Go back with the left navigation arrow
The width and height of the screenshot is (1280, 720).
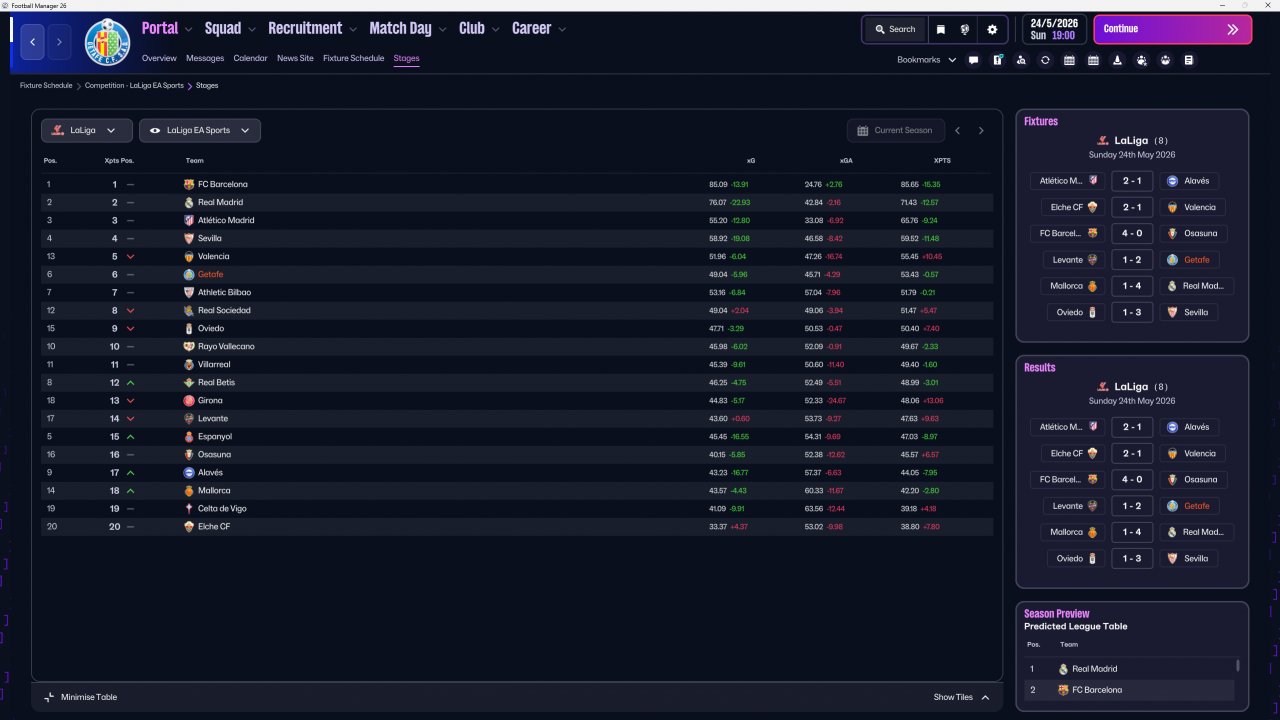pyautogui.click(x=33, y=41)
